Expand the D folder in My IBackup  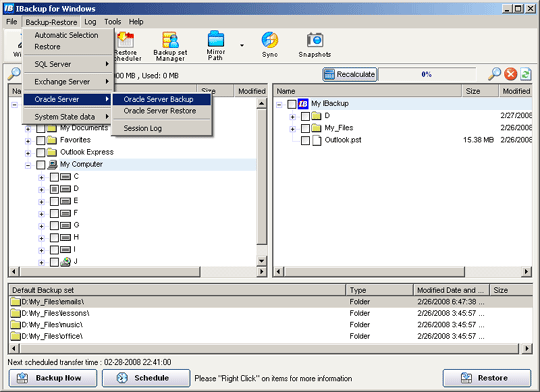click(292, 117)
